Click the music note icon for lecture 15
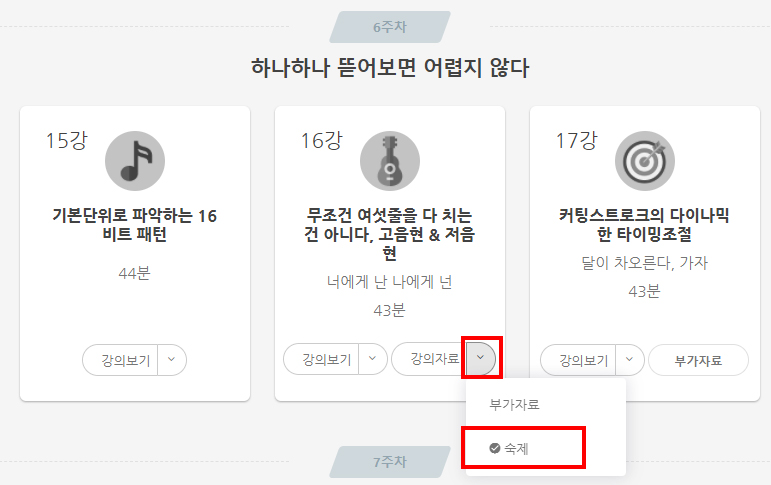 click(x=135, y=161)
